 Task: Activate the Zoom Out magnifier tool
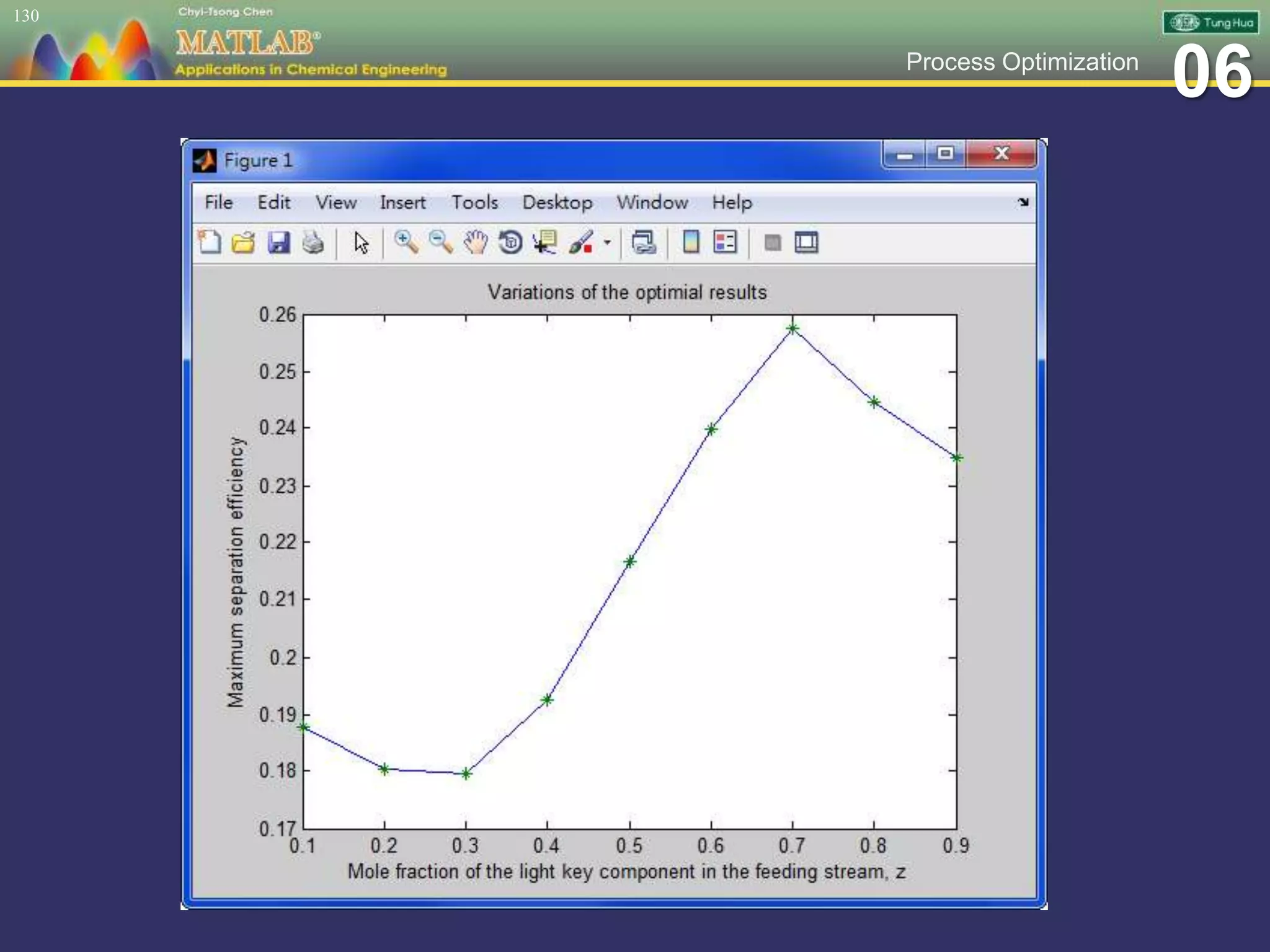tap(441, 242)
